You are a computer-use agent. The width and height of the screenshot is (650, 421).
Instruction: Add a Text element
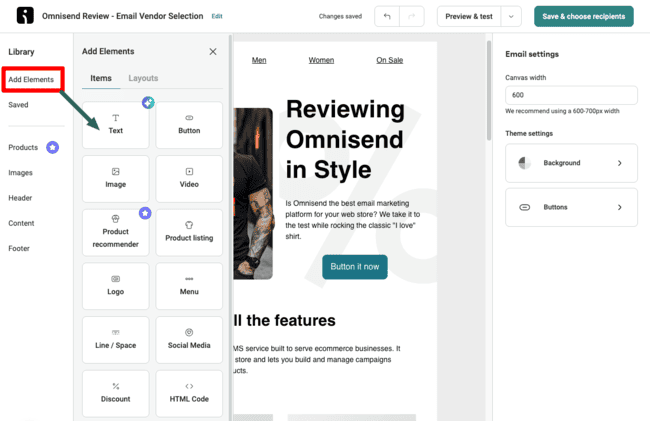click(x=115, y=125)
